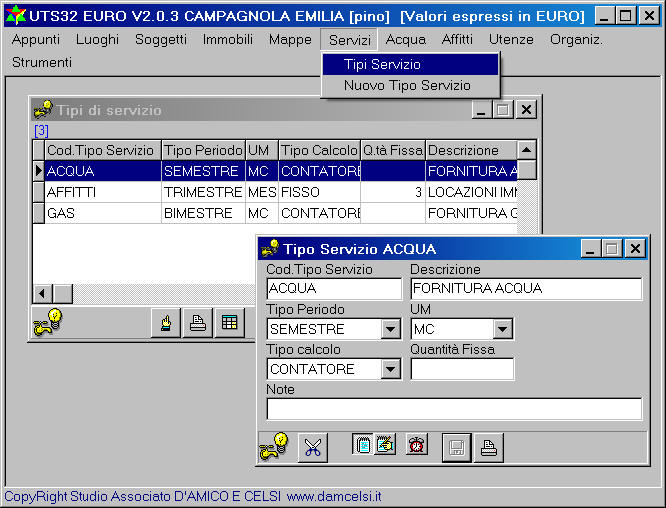Open the Immobili menu
This screenshot has height=508, width=666.
(x=227, y=39)
